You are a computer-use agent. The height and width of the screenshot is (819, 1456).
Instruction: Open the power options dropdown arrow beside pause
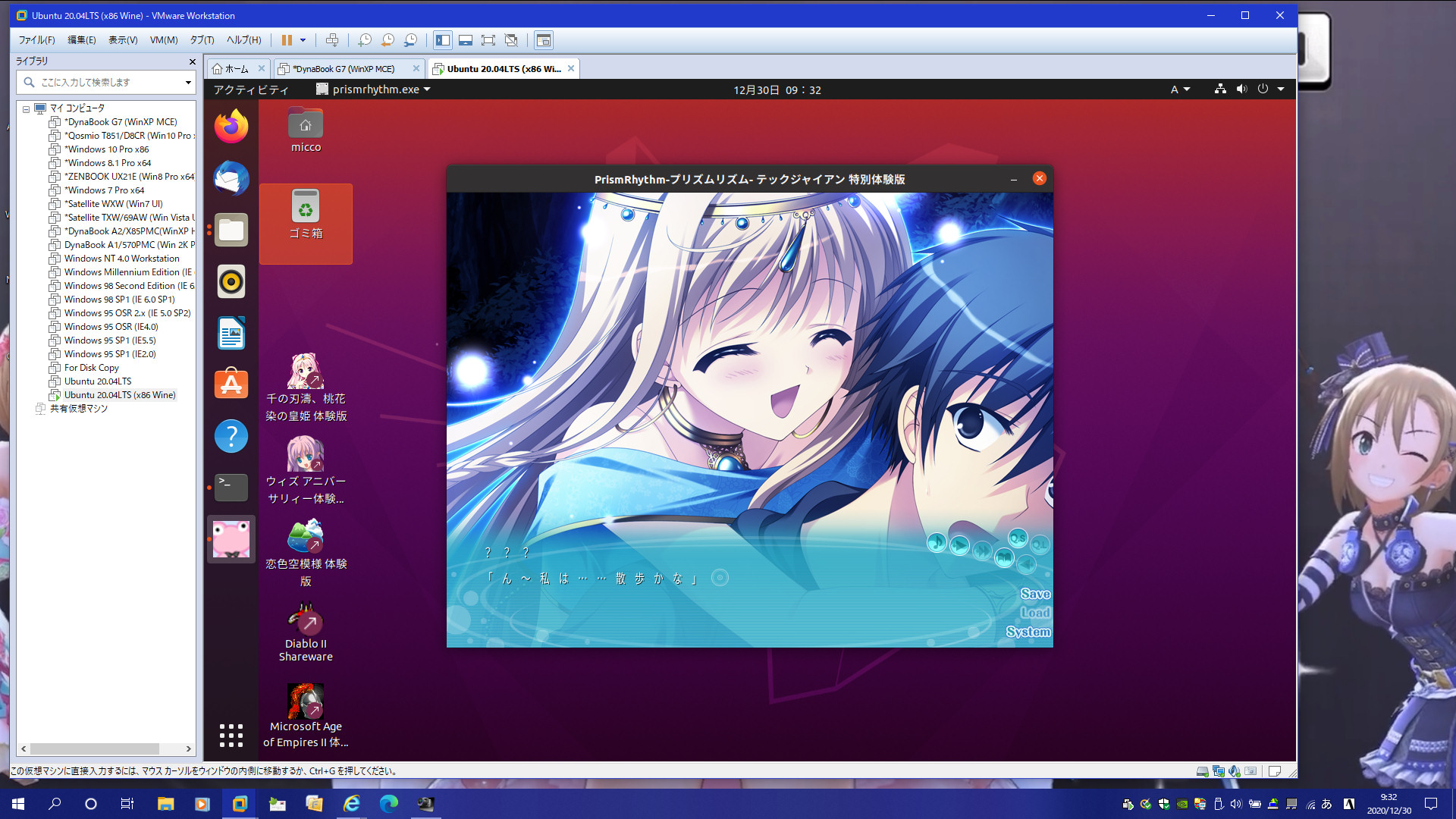tap(303, 40)
